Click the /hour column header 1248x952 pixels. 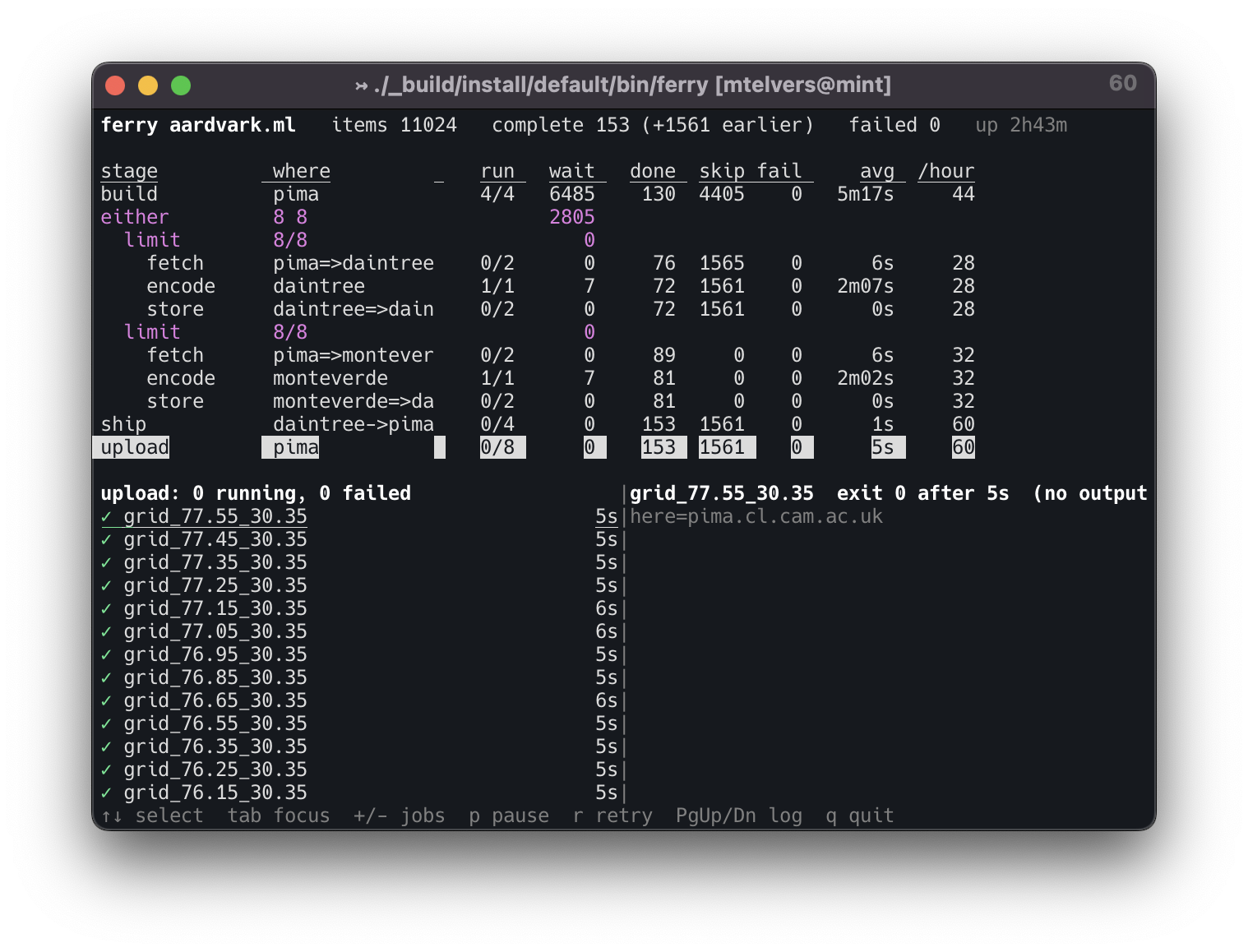pyautogui.click(x=946, y=171)
